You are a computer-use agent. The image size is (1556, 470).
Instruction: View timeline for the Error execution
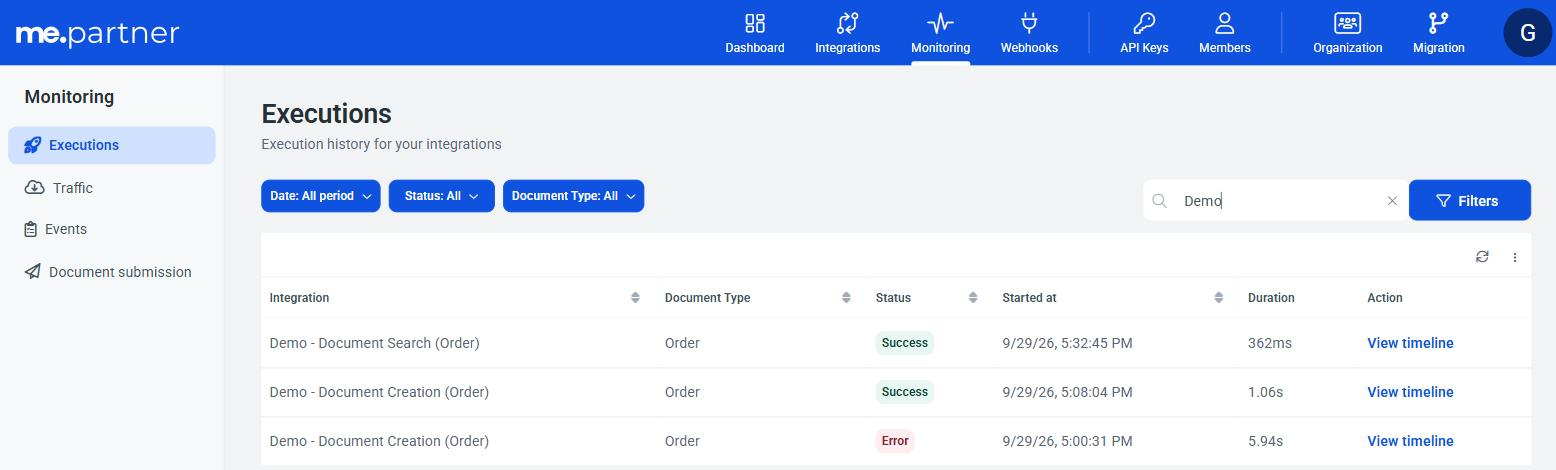pos(1410,441)
